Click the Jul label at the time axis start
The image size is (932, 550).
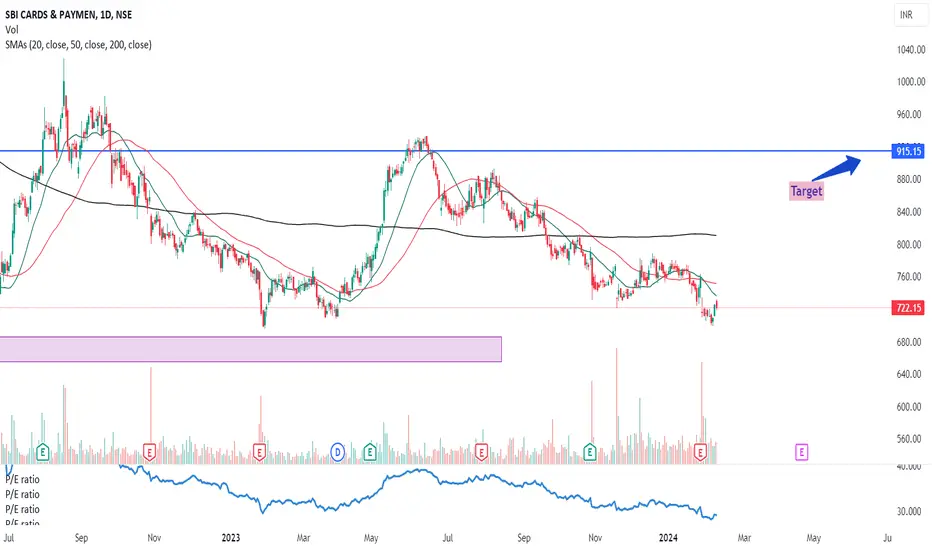[9, 538]
